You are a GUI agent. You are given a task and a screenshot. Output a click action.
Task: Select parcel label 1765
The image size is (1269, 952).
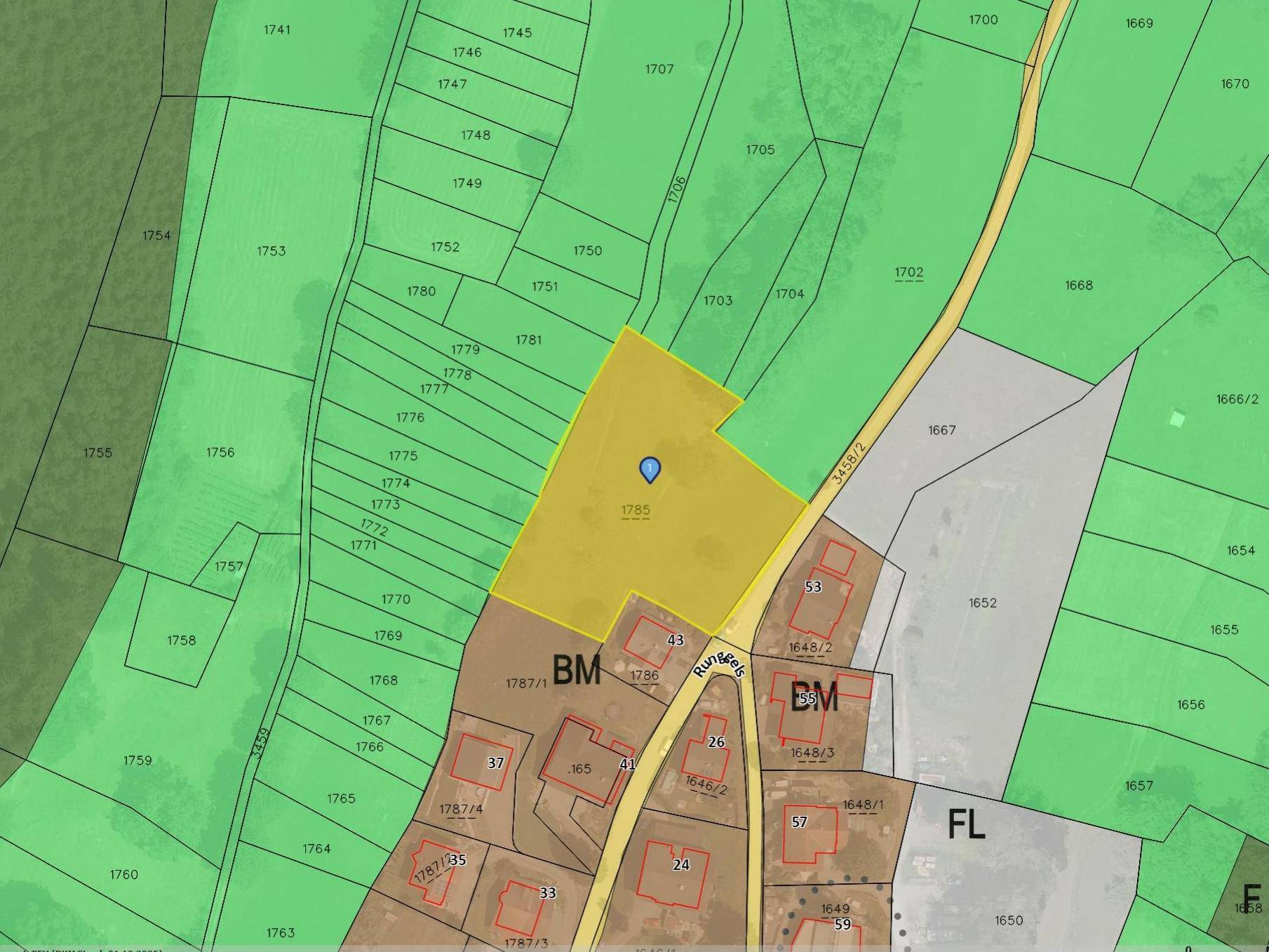[x=341, y=798]
